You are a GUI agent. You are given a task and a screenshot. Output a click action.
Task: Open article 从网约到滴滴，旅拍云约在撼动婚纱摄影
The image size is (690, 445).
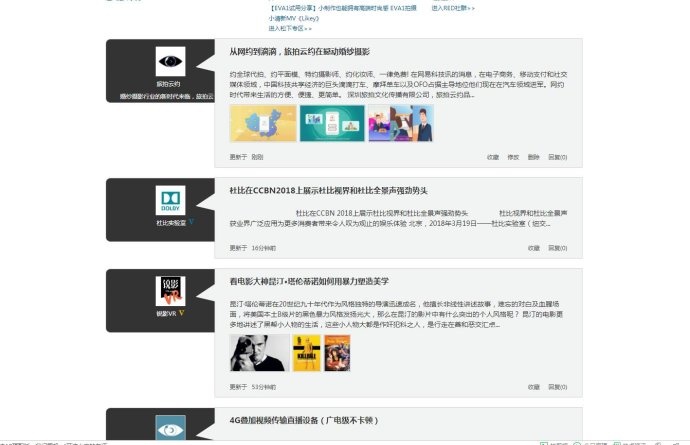tap(299, 51)
